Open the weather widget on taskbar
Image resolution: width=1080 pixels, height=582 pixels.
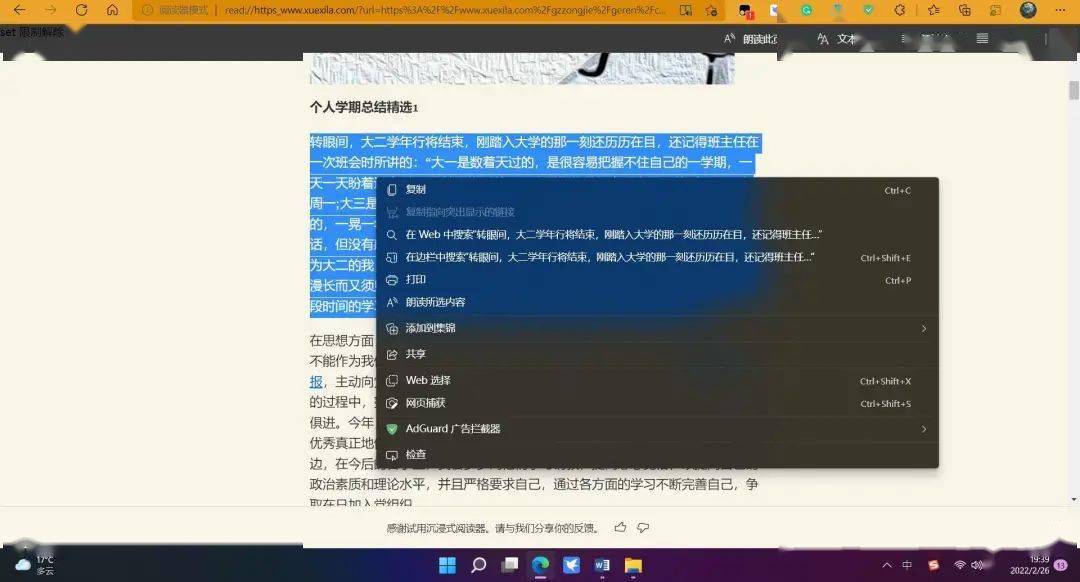(34, 565)
